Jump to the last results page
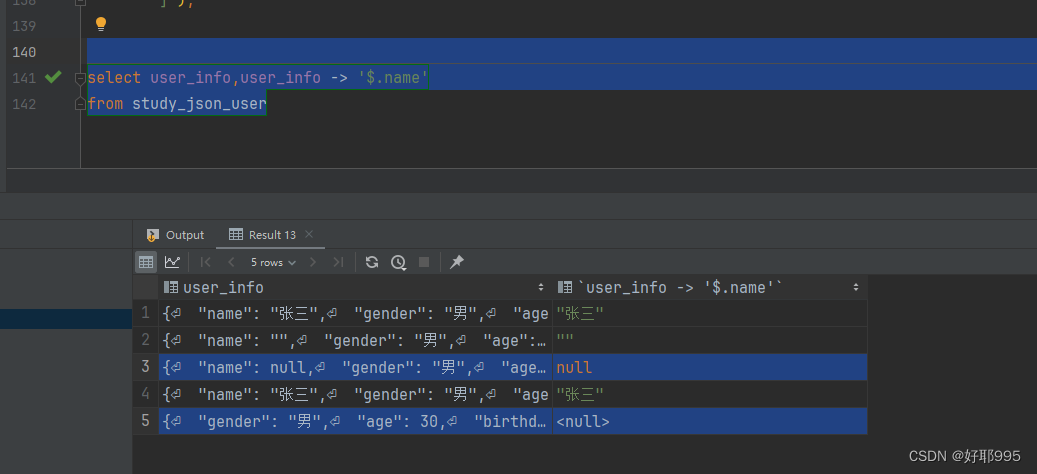Image resolution: width=1037 pixels, height=474 pixels. click(338, 262)
